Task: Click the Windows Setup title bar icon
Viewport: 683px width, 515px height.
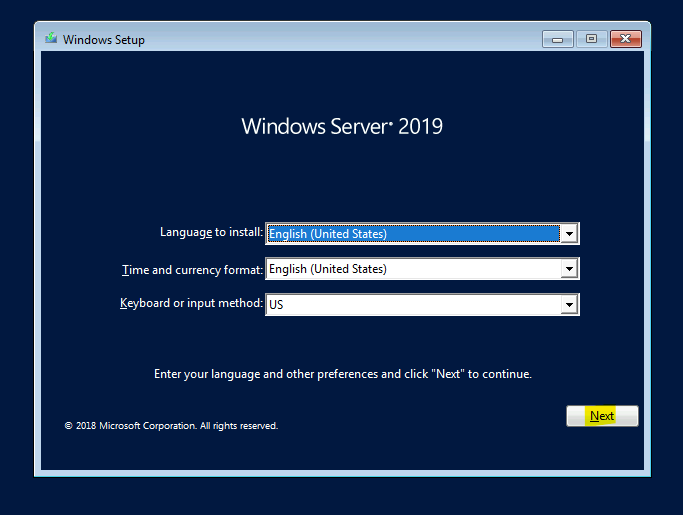Action: 51,38
